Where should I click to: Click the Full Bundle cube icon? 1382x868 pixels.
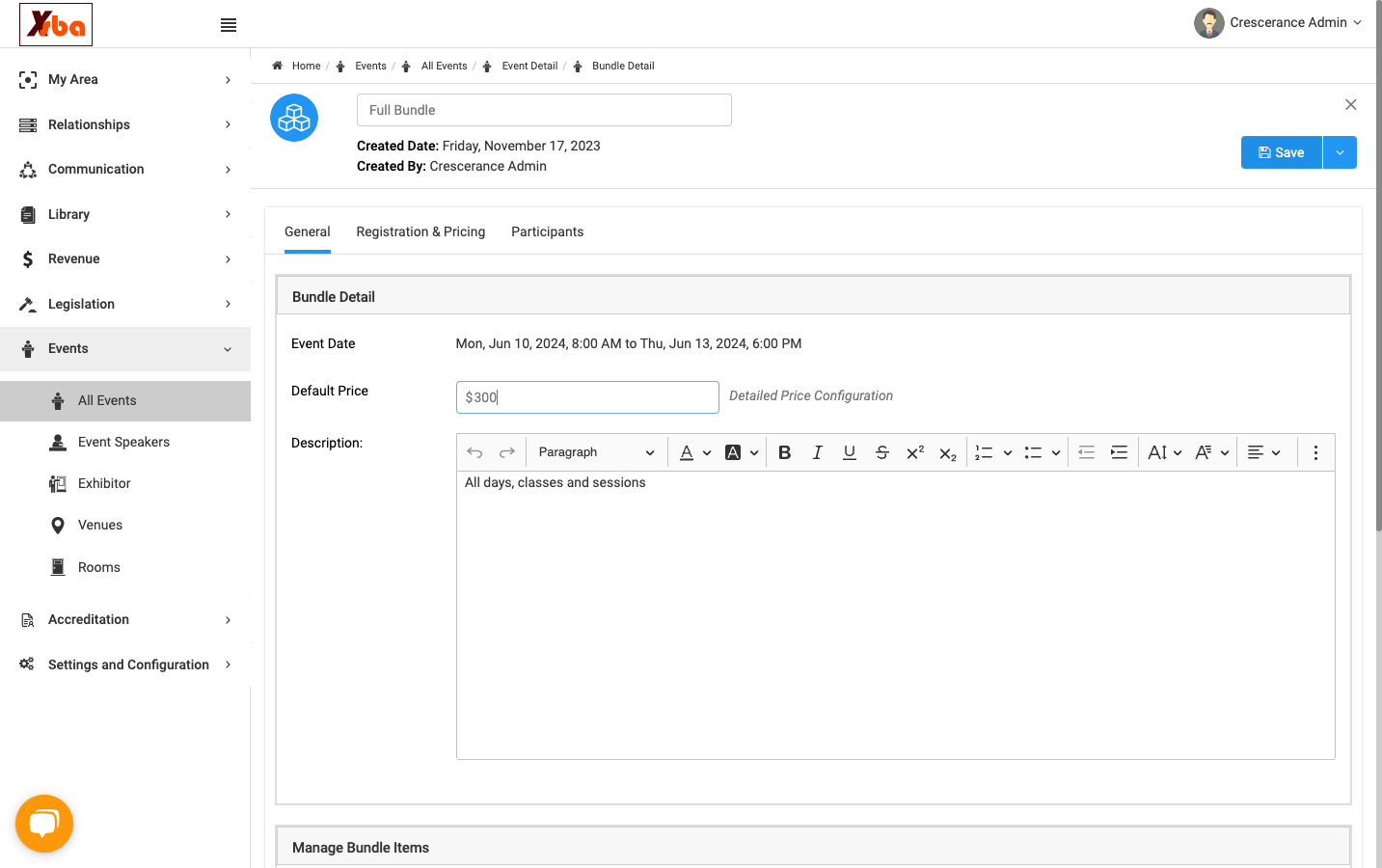[294, 118]
